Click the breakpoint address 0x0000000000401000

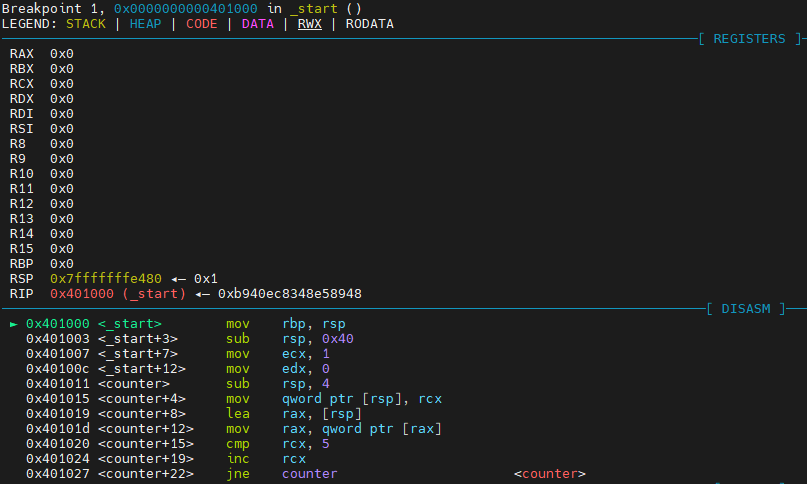185,9
